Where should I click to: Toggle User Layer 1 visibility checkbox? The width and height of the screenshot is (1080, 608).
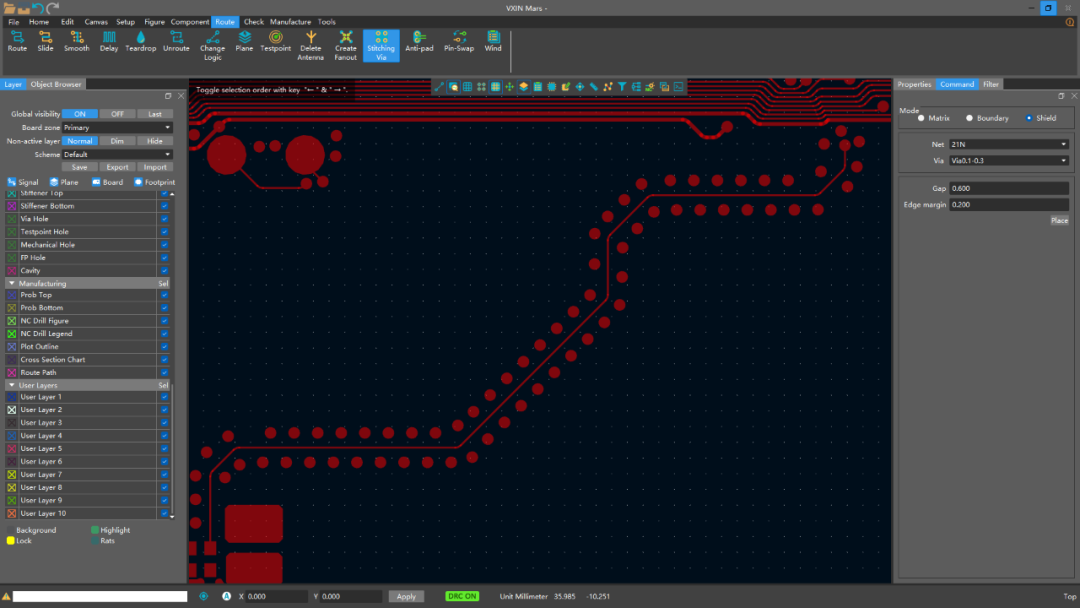click(164, 397)
